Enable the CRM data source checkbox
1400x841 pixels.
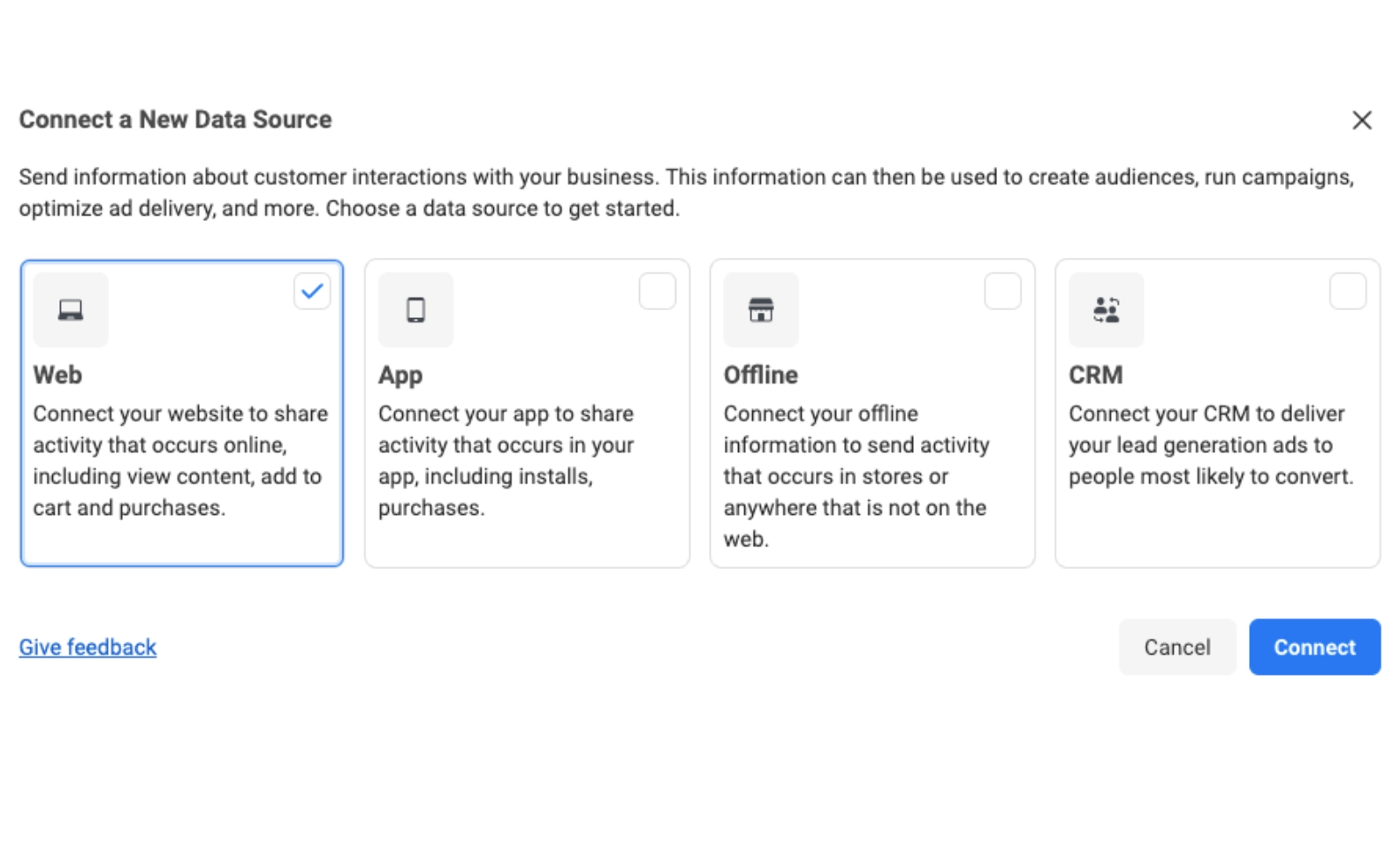click(1347, 292)
